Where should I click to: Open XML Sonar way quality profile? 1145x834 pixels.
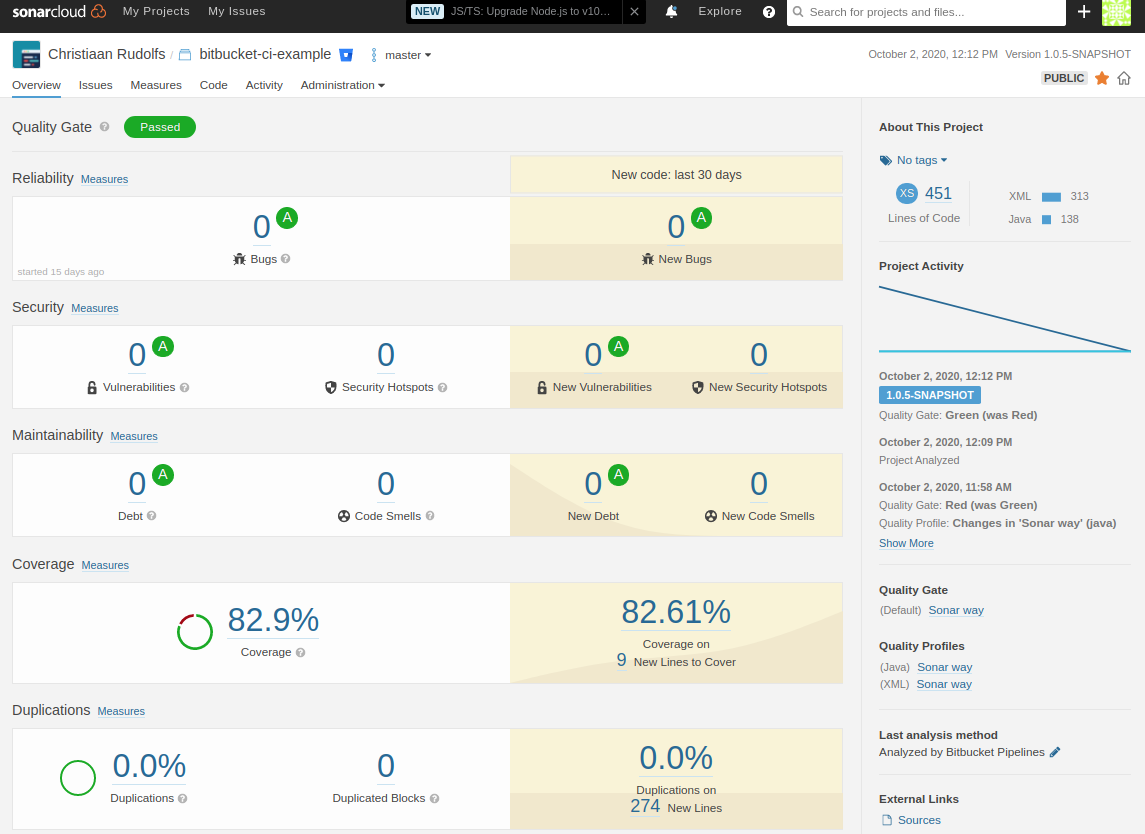944,684
